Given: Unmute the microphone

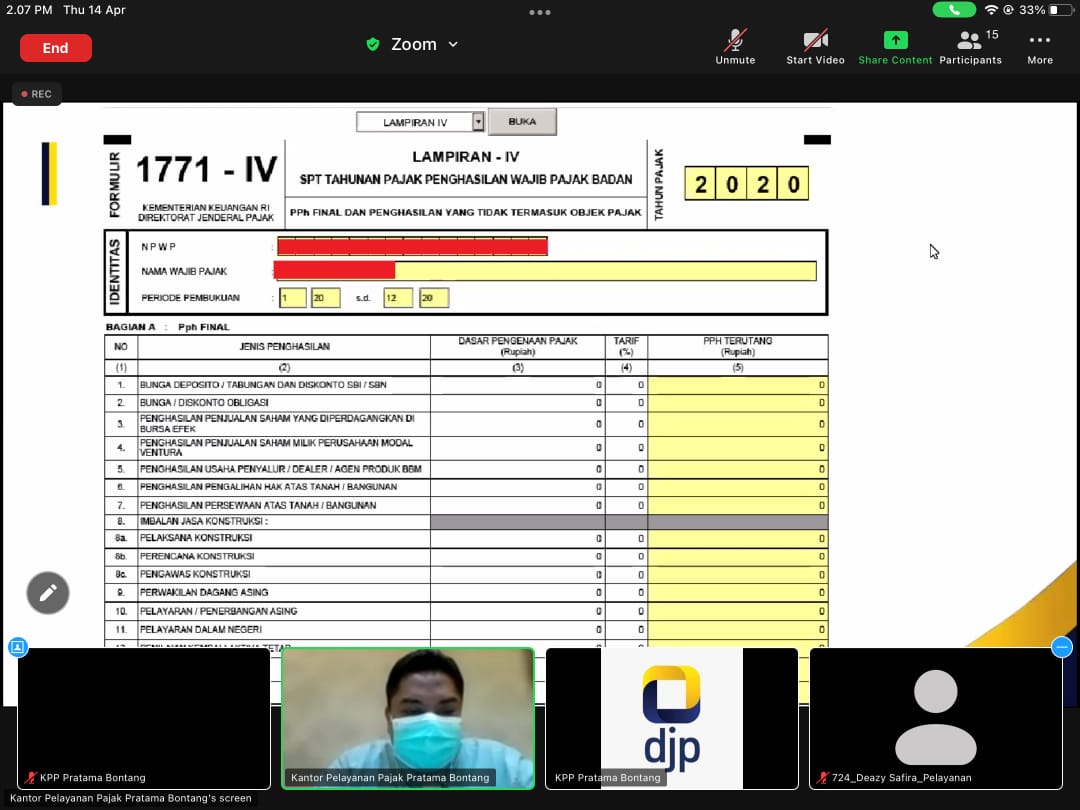Looking at the screenshot, I should coord(735,46).
